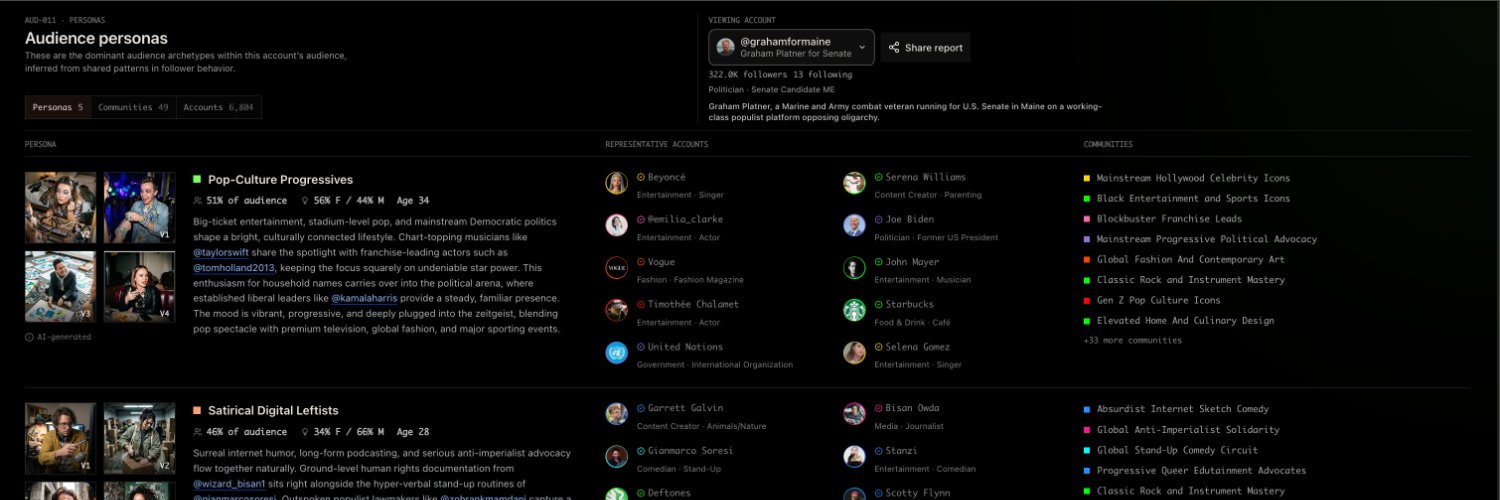1500x500 pixels.
Task: Click the United Nations logo avatar
Action: pyautogui.click(x=616, y=353)
